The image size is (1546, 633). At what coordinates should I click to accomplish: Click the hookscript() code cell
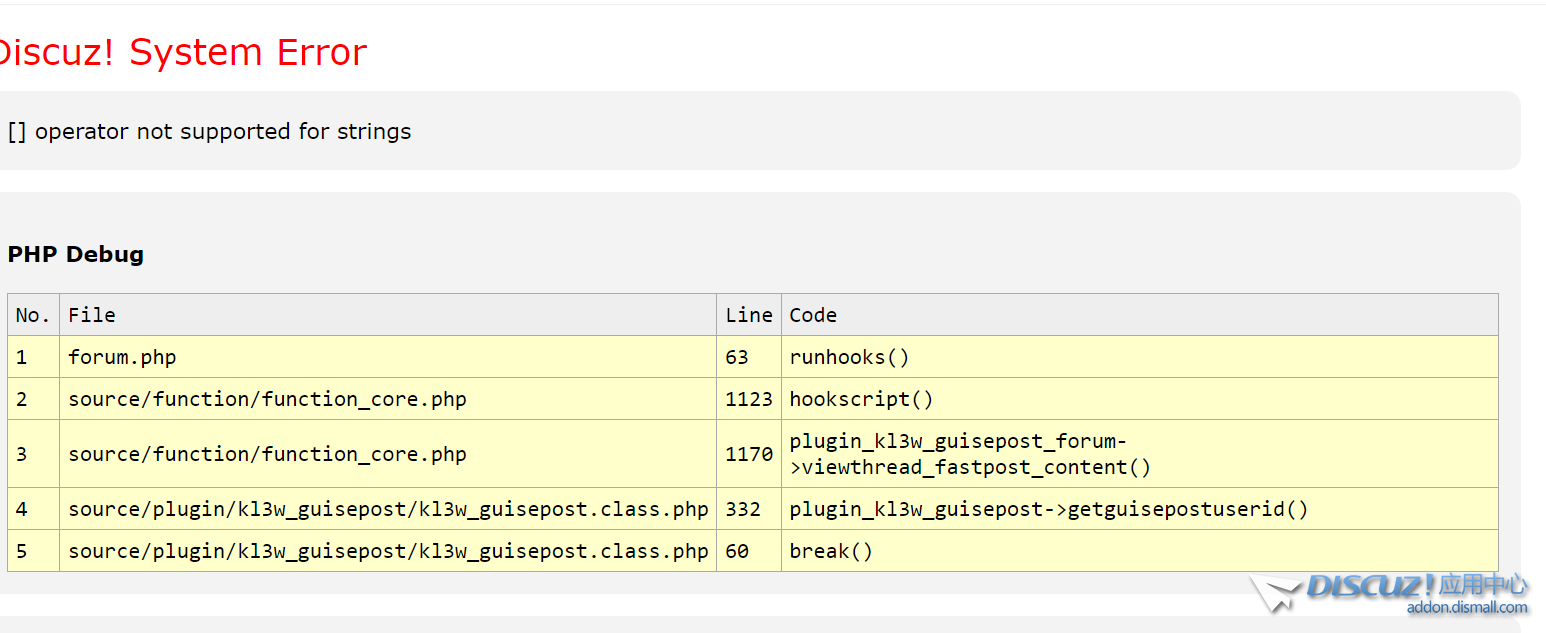pyautogui.click(x=861, y=399)
